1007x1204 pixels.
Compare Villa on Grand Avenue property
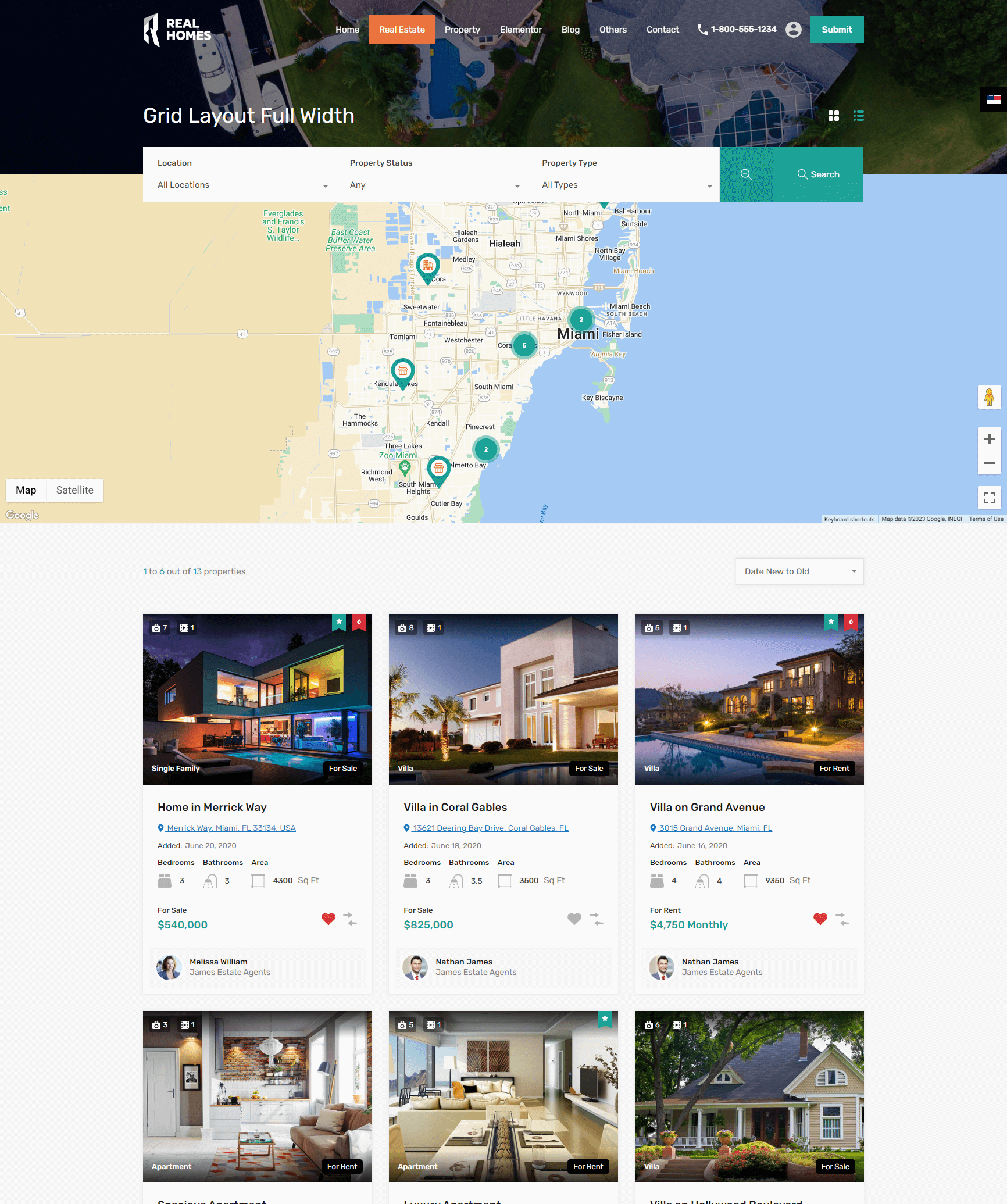pos(842,919)
